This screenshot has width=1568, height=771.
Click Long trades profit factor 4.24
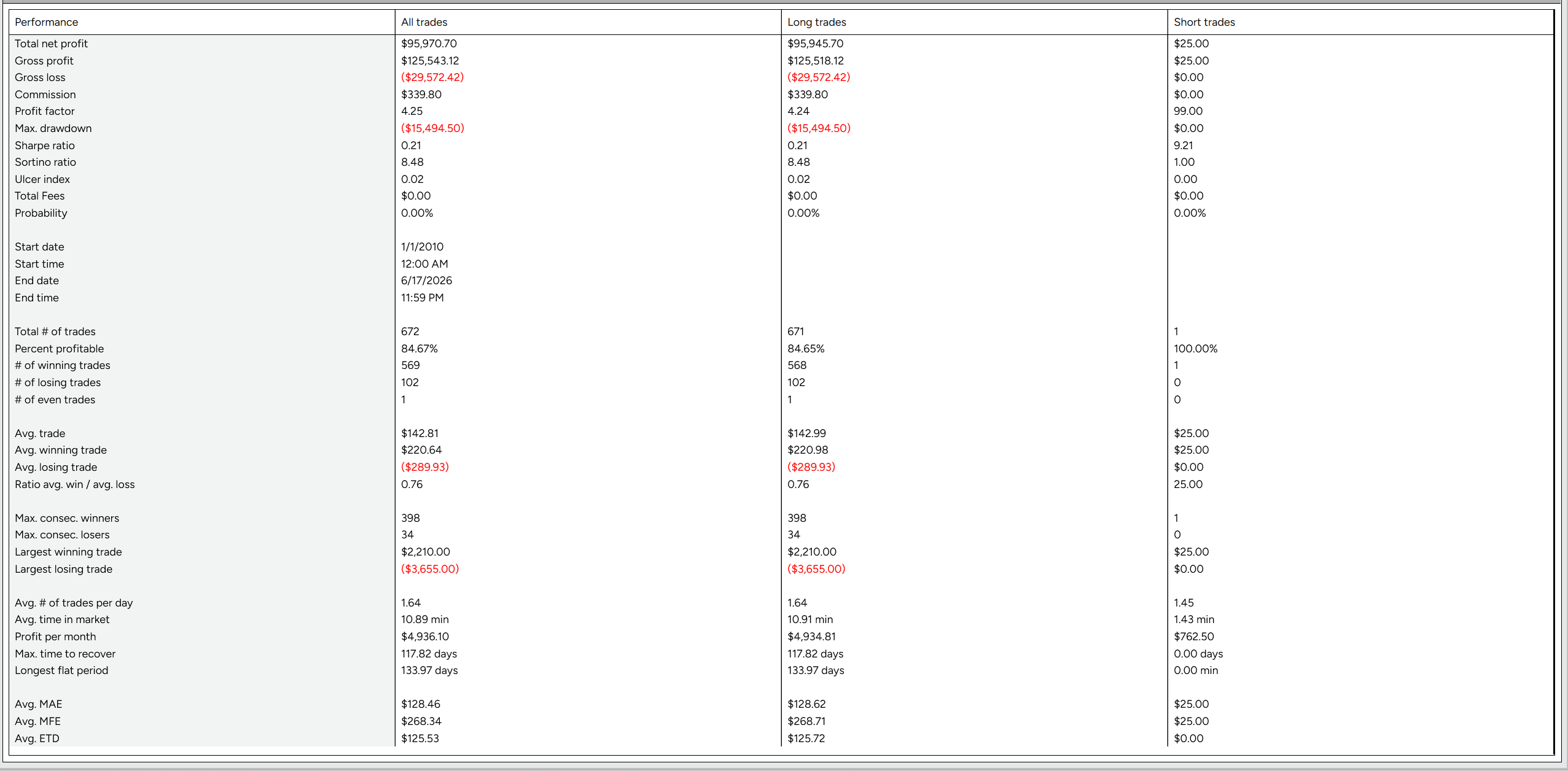tap(798, 111)
